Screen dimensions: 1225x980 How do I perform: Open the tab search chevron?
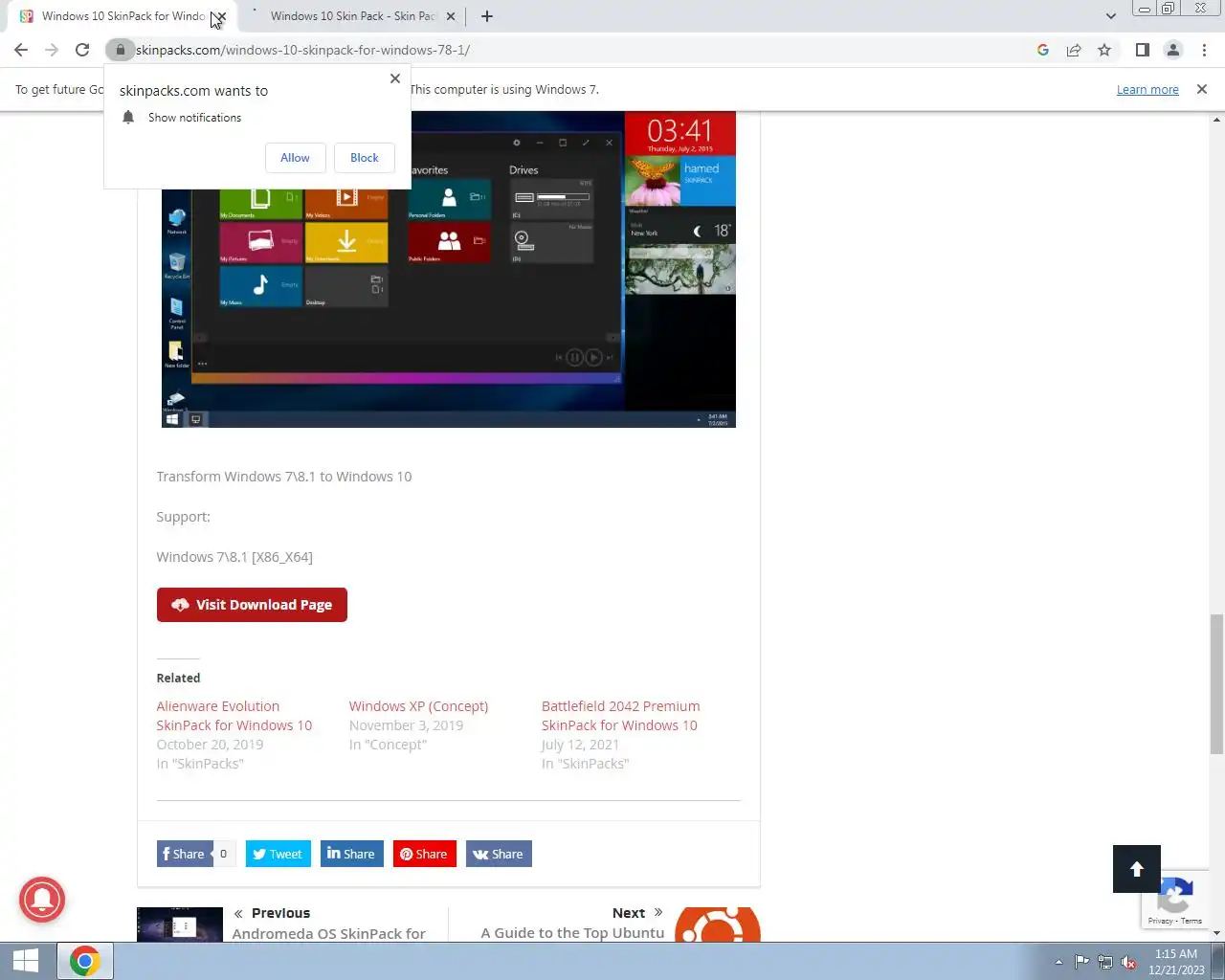point(1110,16)
